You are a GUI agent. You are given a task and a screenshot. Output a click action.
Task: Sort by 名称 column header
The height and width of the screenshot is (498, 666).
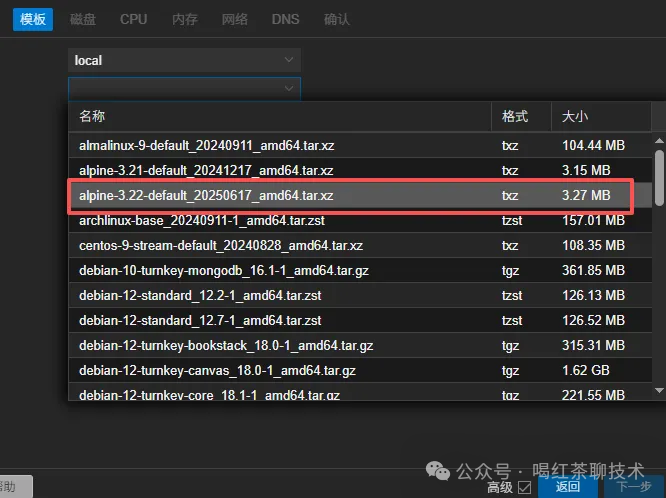tap(280, 116)
